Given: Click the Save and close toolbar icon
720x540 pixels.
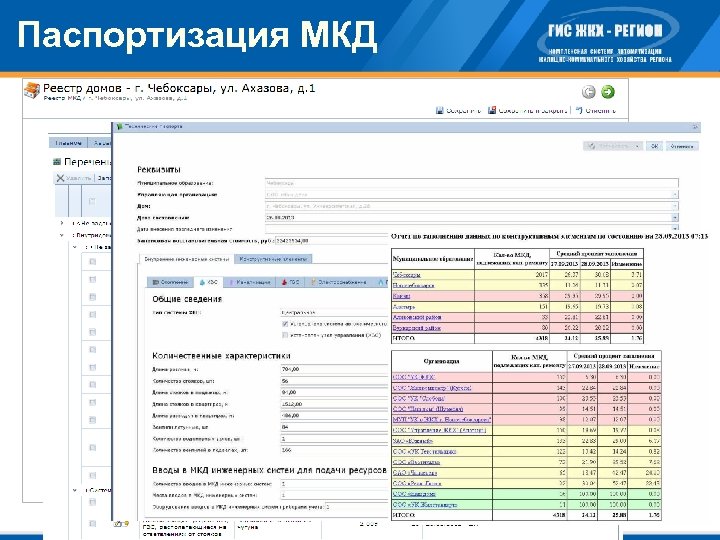Looking at the screenshot, I should pos(492,110).
